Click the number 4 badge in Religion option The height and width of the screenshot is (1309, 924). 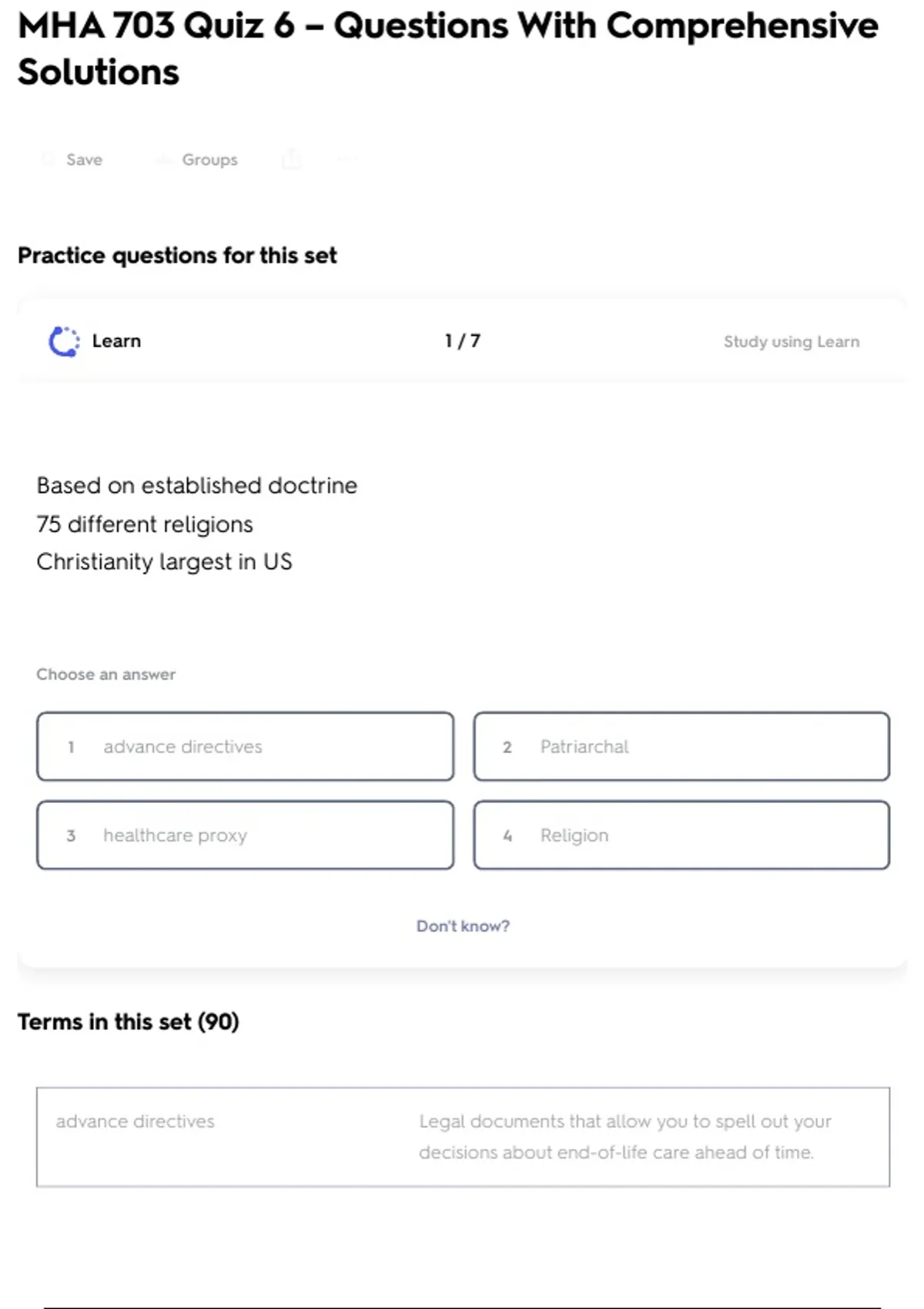(507, 835)
